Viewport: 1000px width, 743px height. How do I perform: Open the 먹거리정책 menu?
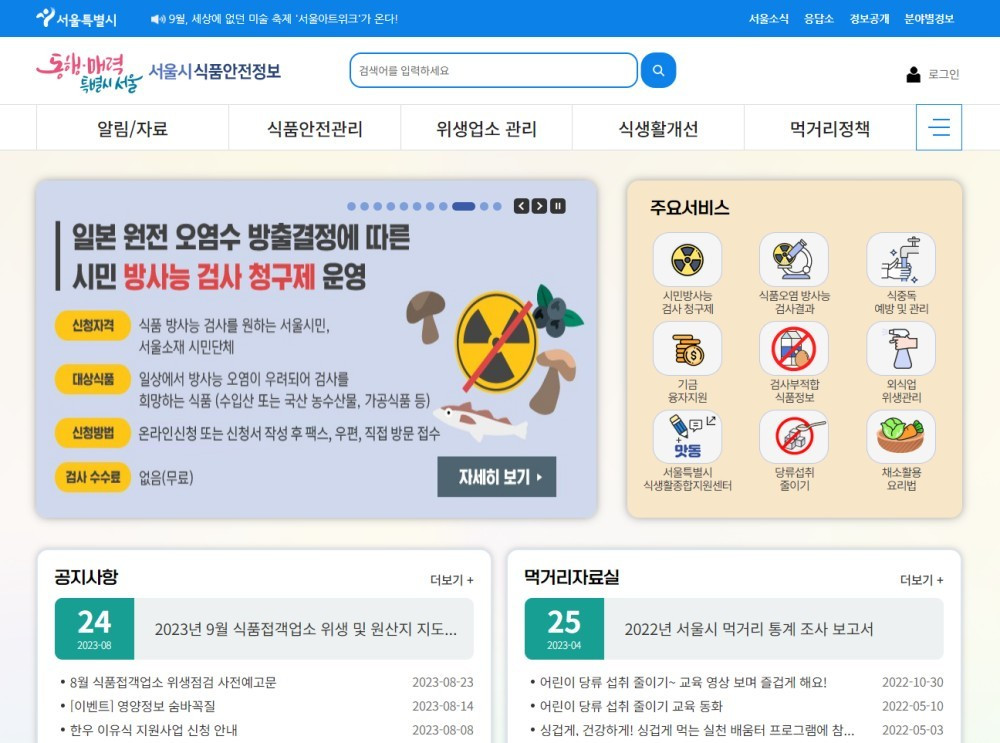click(830, 128)
